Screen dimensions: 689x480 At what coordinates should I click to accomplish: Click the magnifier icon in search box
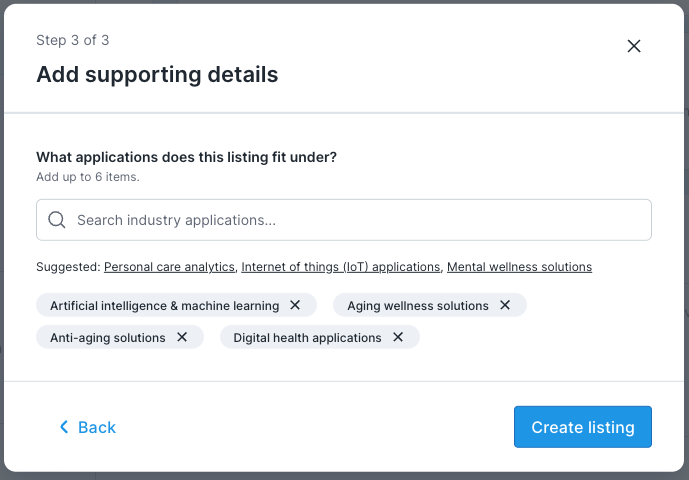(57, 220)
